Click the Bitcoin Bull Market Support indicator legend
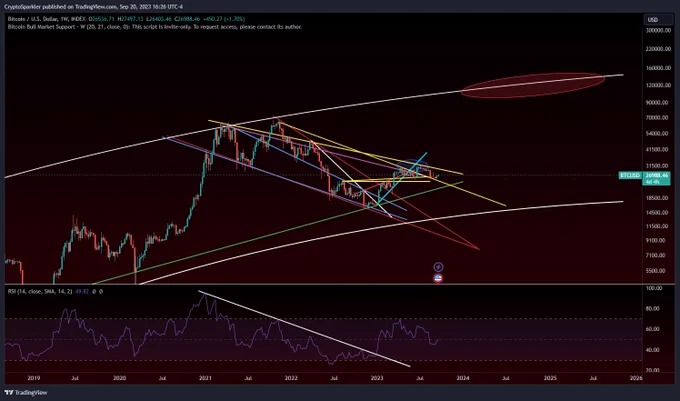Image resolution: width=680 pixels, height=401 pixels. coord(155,27)
